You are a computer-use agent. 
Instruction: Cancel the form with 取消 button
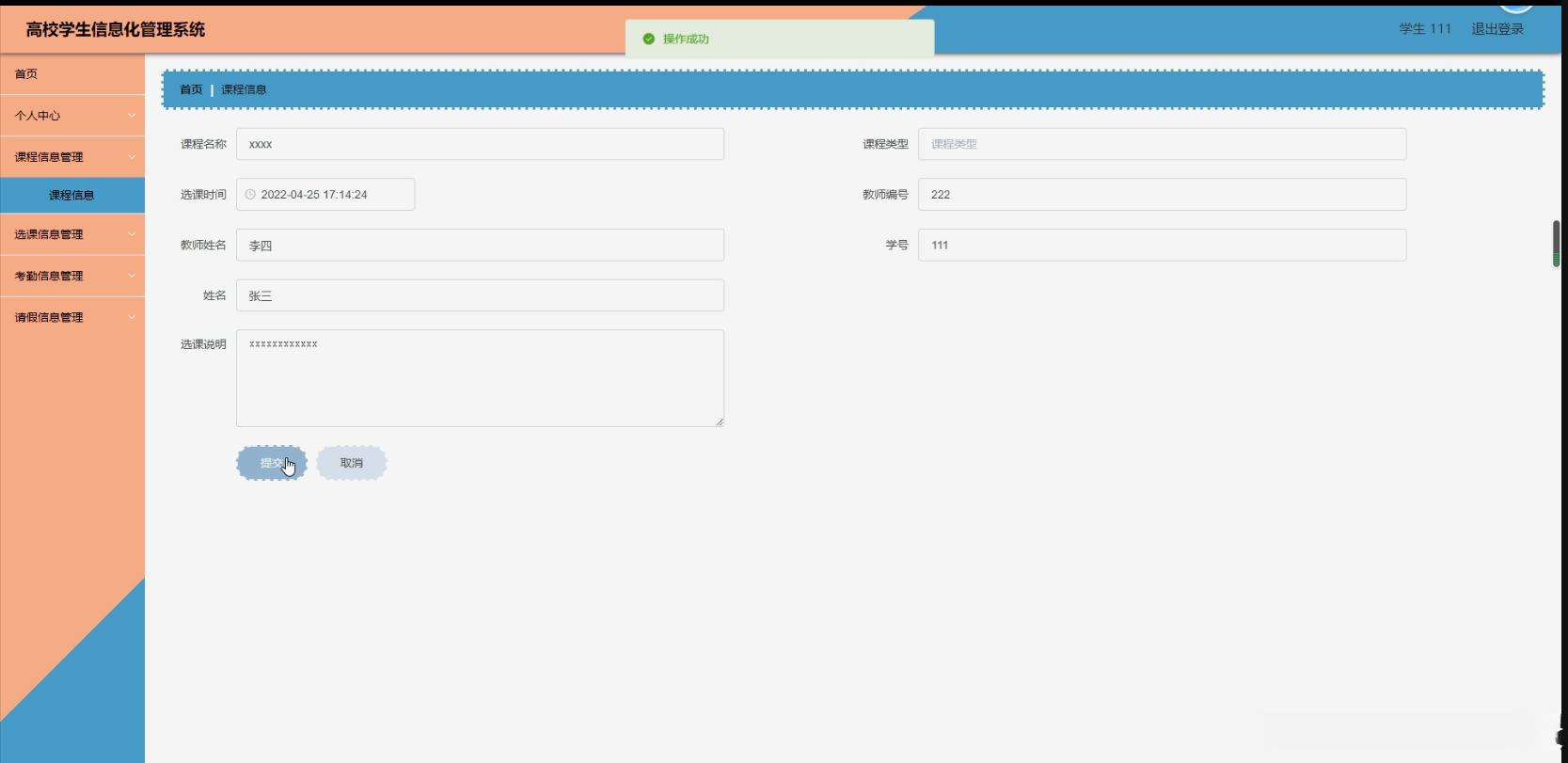point(352,463)
